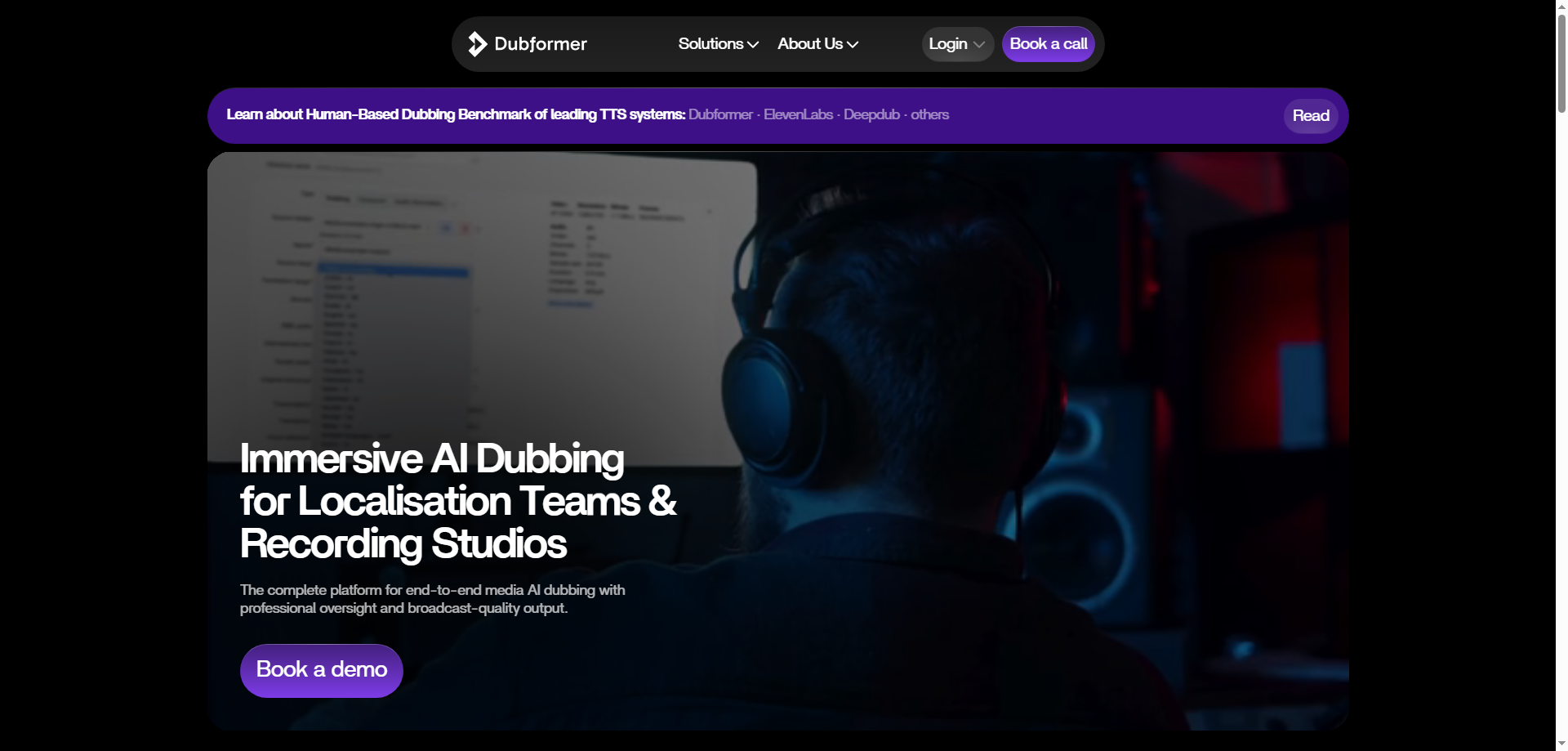Click Read in the purple banner
The image size is (1568, 751).
[x=1310, y=116]
